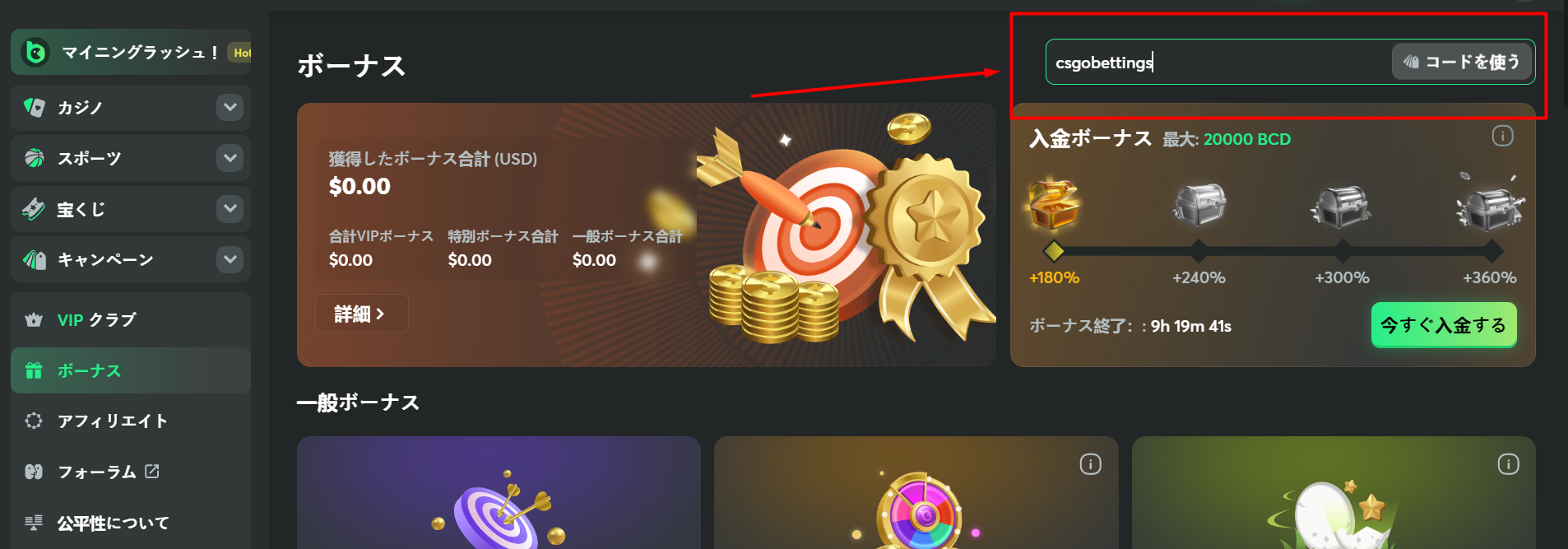Click the info icon on wheel bonus card
Viewport: 1568px width, 549px height.
[1090, 464]
